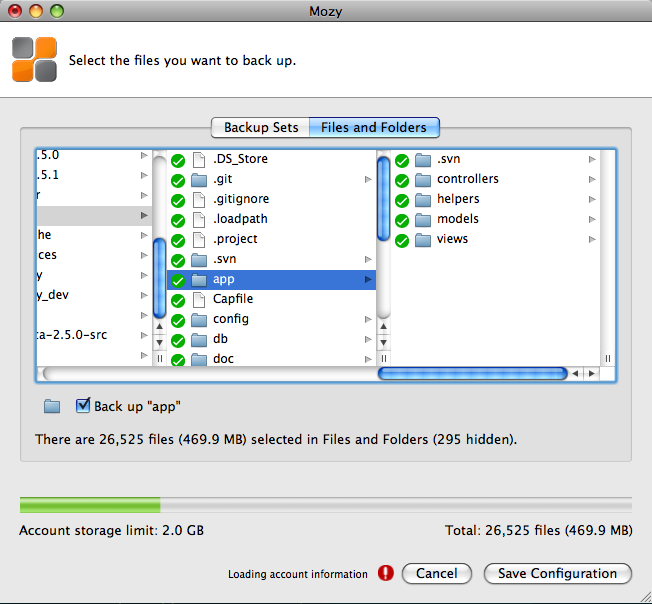
Task: Click the helpers folder icon
Action: point(423,200)
